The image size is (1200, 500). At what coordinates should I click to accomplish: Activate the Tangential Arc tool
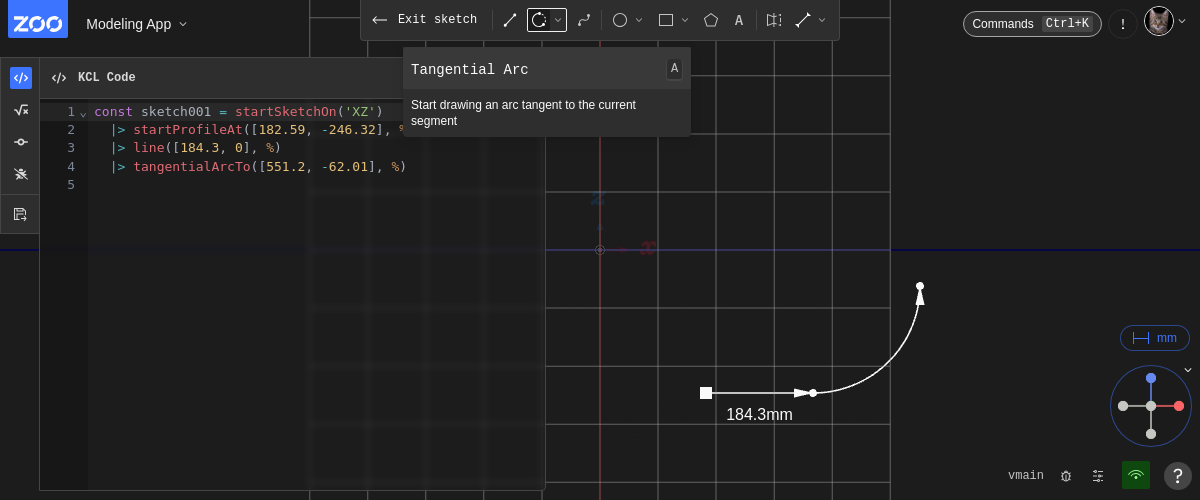click(x=539, y=20)
